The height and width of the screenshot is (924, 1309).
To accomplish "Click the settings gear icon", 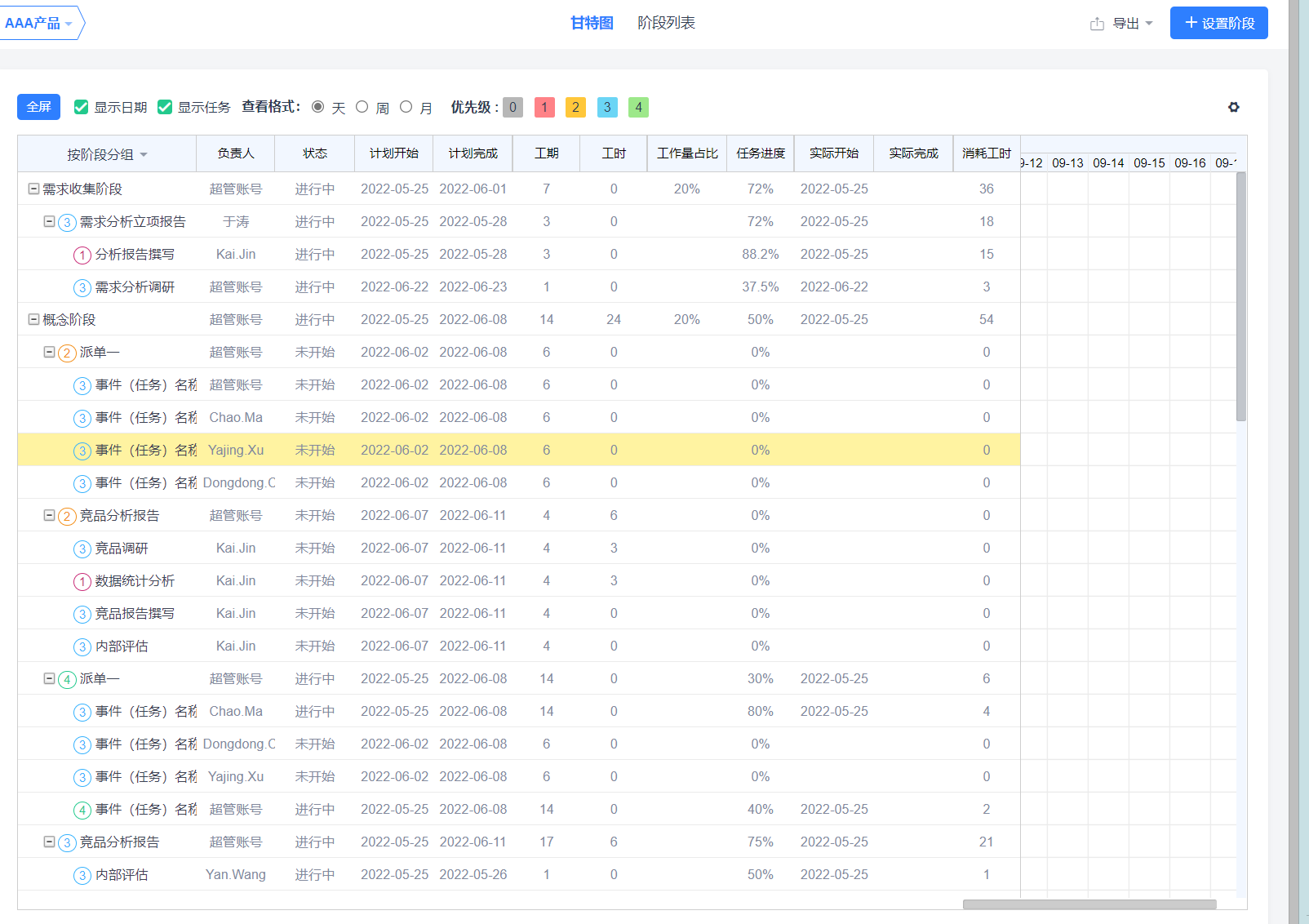I will (1233, 107).
